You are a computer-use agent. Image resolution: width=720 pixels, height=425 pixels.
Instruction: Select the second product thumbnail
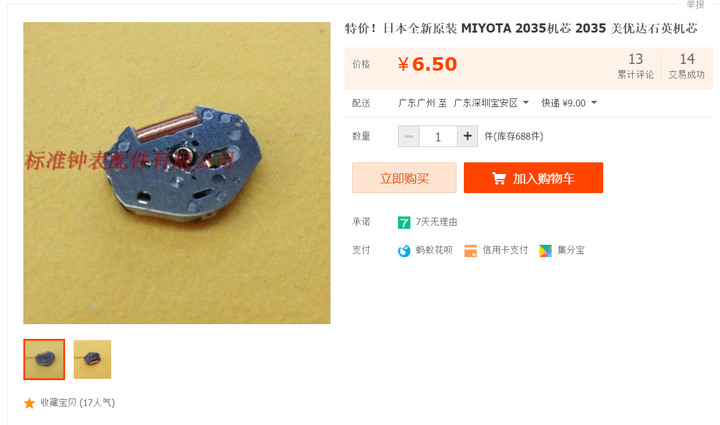pos(92,359)
